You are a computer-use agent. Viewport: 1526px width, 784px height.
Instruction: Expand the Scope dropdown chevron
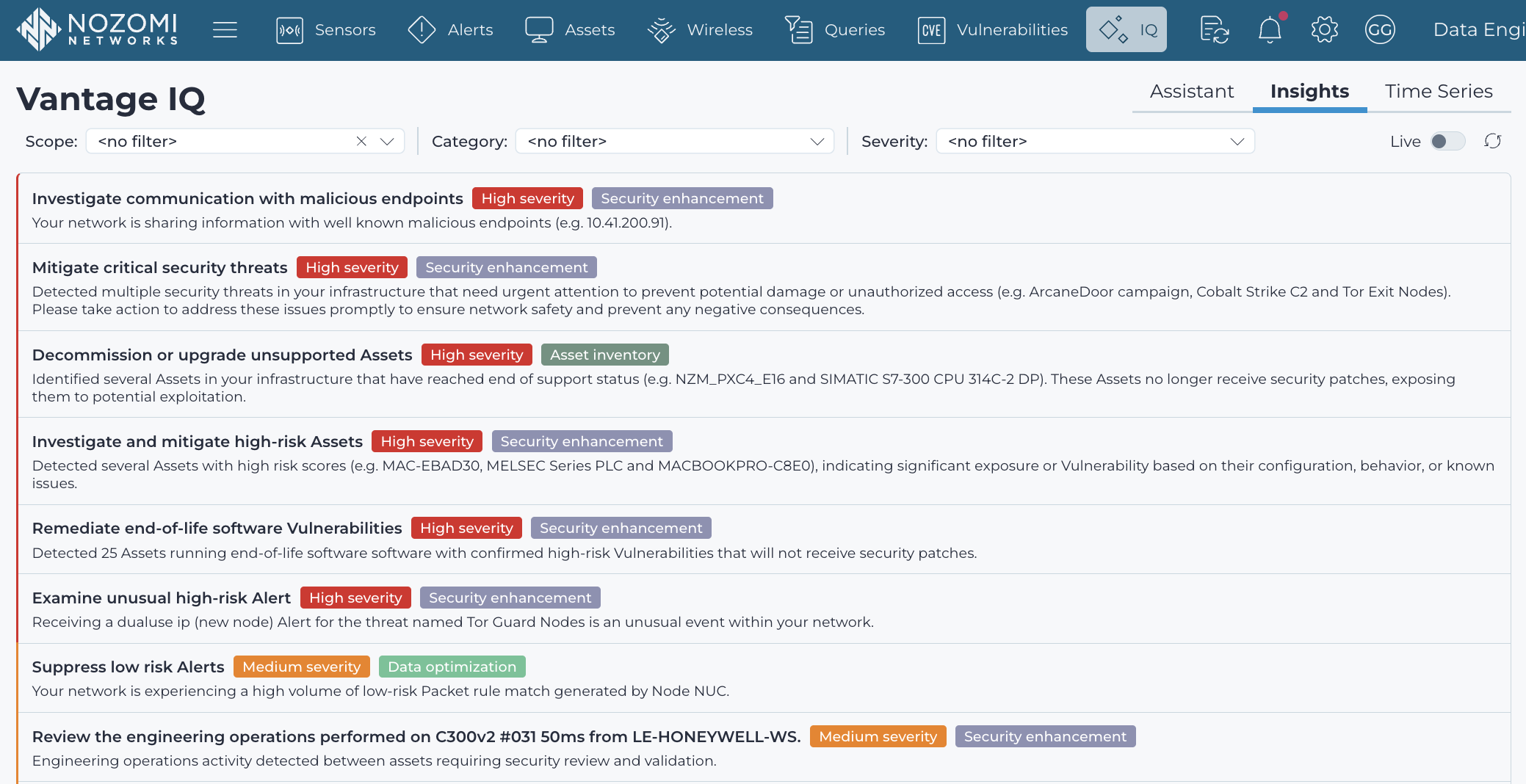coord(387,141)
